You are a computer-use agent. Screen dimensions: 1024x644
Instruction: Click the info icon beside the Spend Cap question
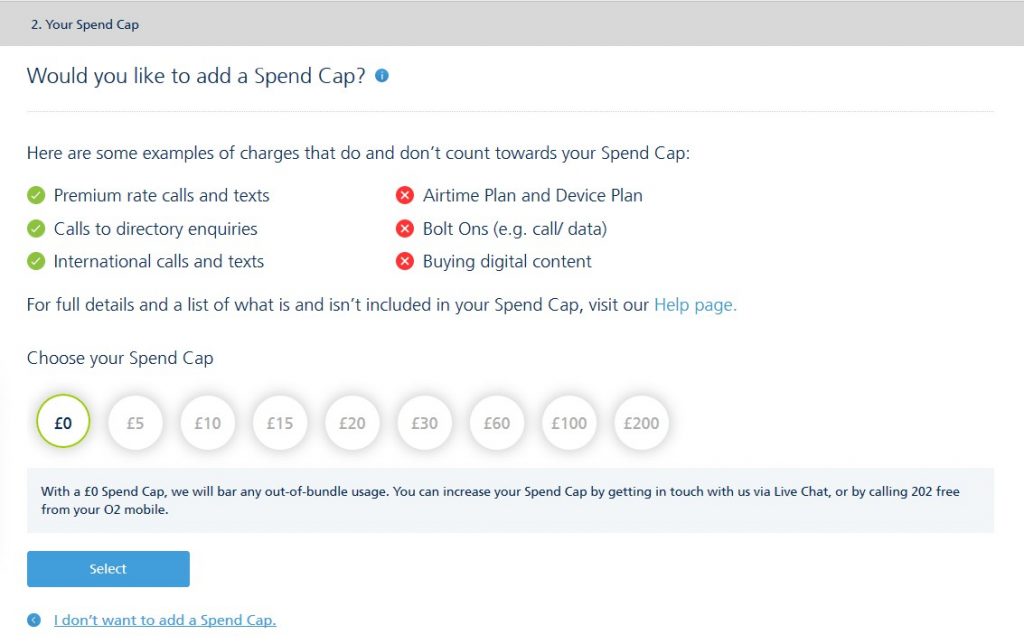coord(381,75)
